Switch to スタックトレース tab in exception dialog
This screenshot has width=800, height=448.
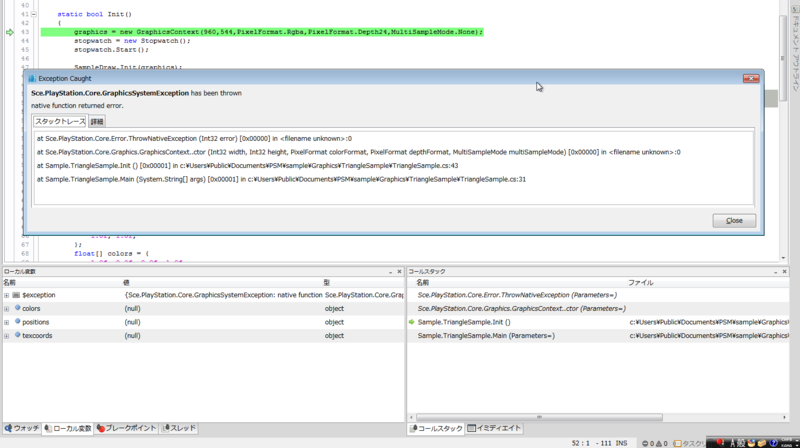tap(60, 121)
